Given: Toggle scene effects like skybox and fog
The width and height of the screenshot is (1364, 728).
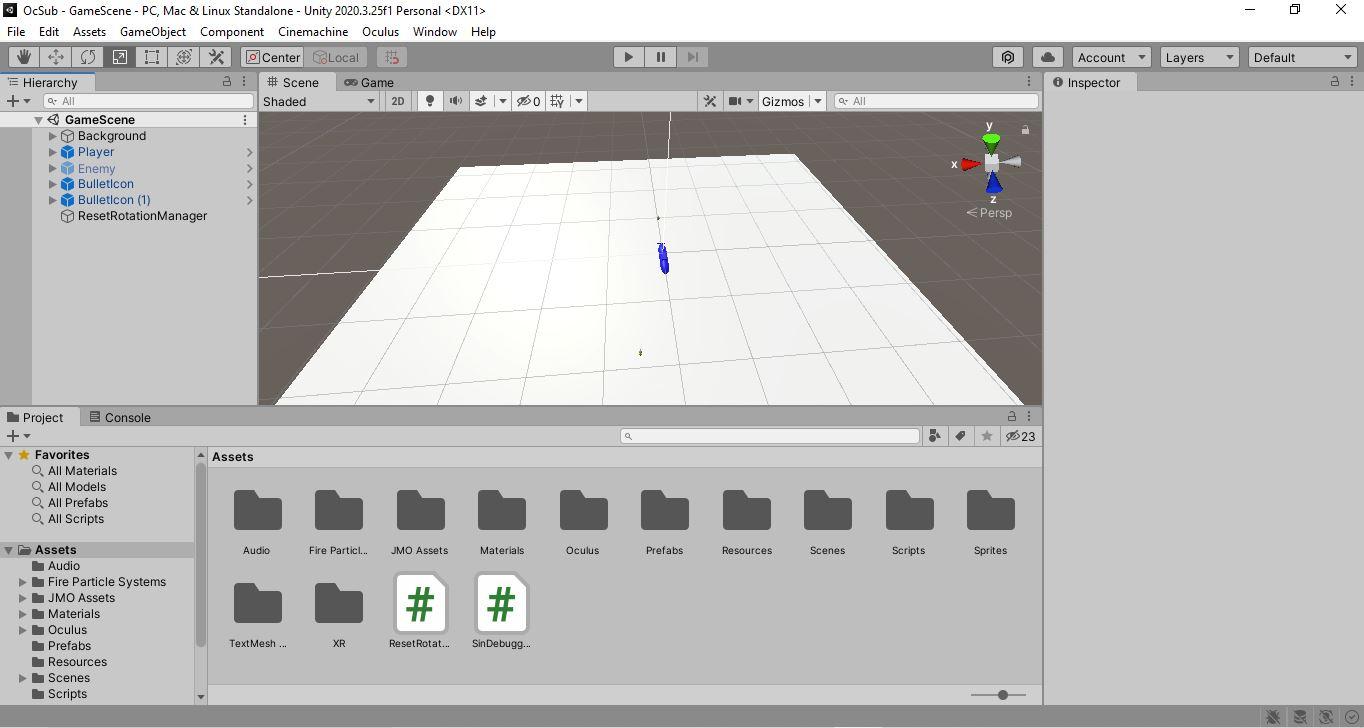Looking at the screenshot, I should (481, 101).
